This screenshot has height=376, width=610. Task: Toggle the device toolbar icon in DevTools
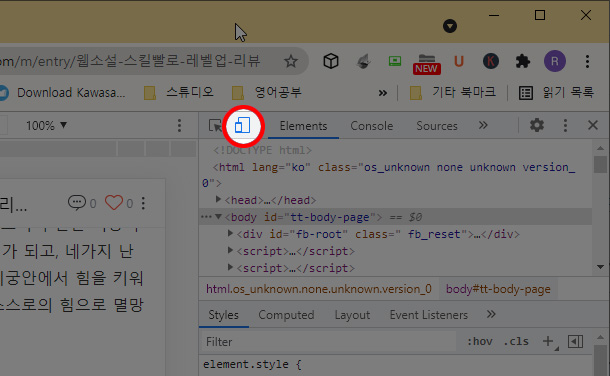click(242, 126)
